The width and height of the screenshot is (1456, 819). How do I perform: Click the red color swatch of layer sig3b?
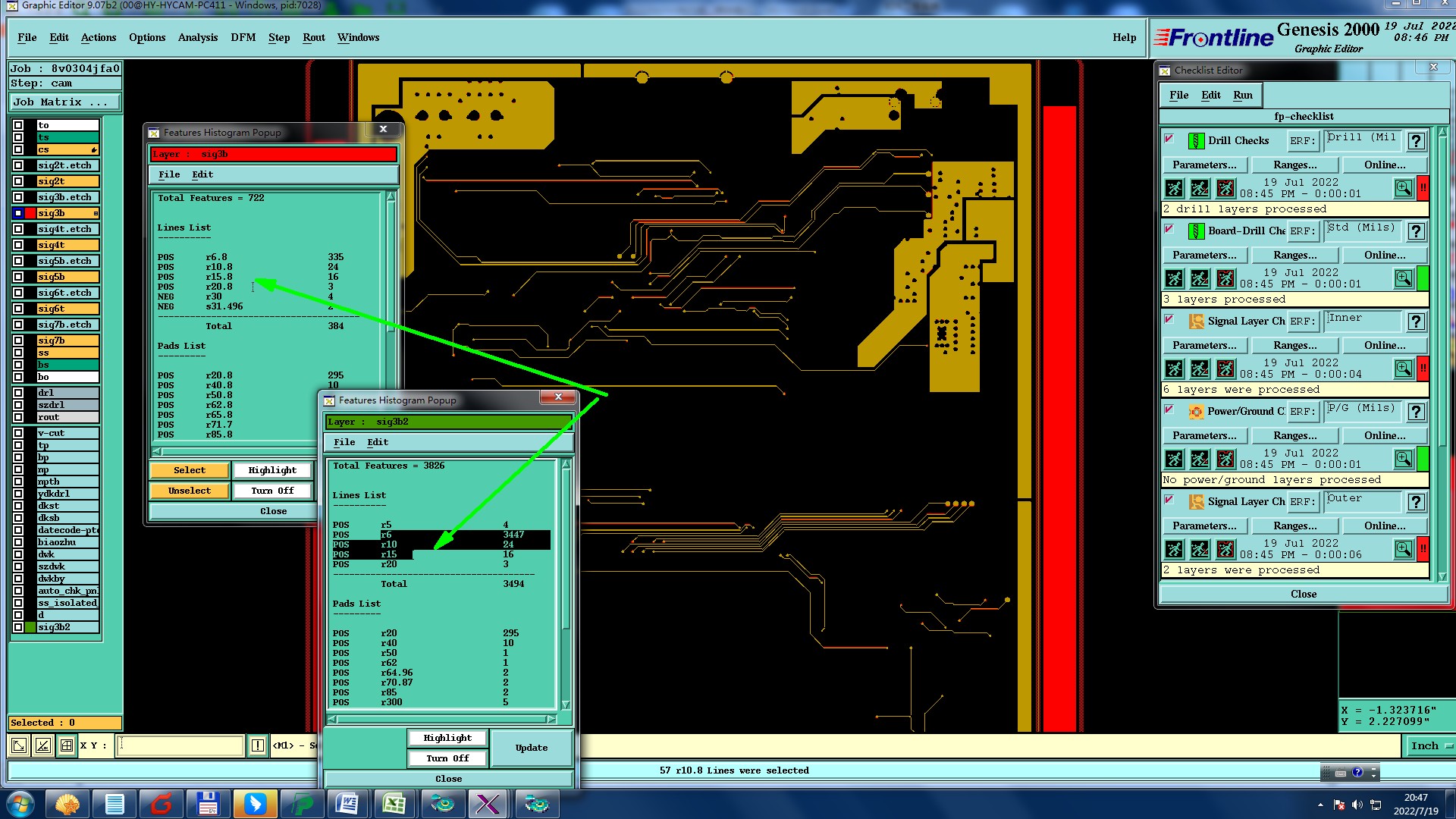pyautogui.click(x=30, y=213)
